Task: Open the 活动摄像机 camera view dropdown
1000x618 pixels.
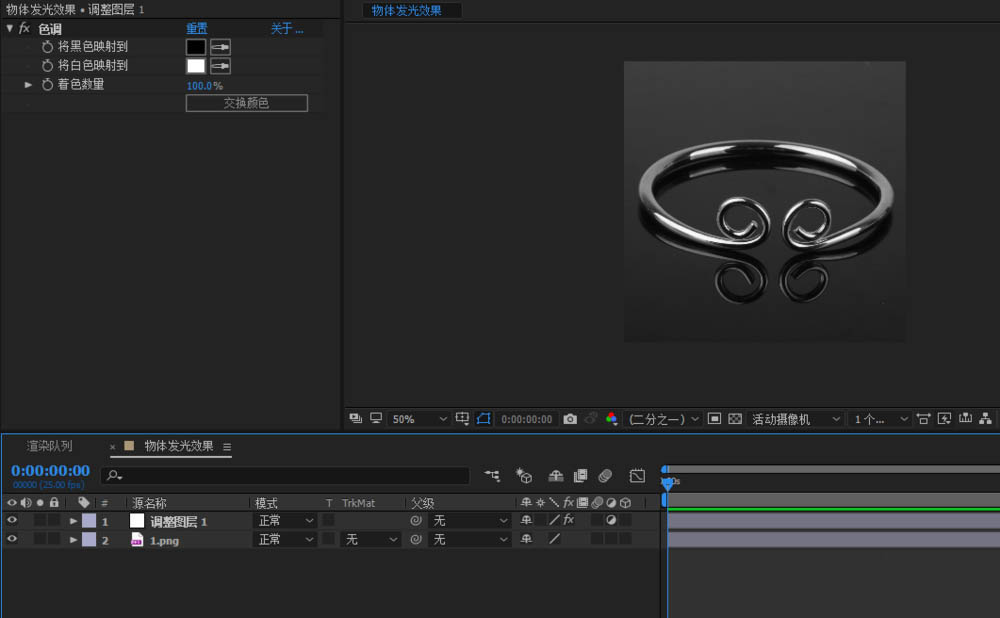Action: pos(794,419)
